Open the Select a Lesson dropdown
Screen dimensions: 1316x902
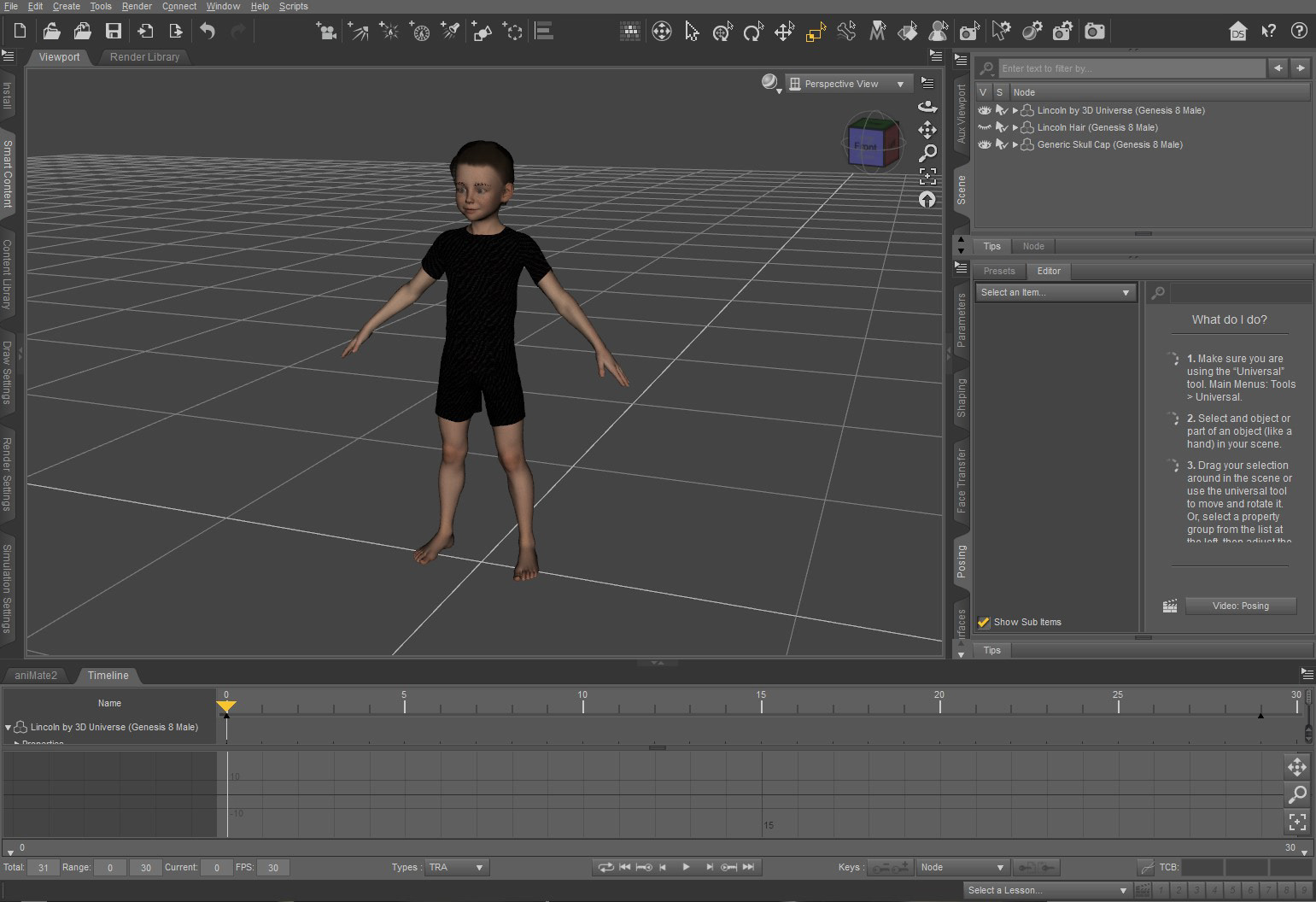(x=1047, y=890)
